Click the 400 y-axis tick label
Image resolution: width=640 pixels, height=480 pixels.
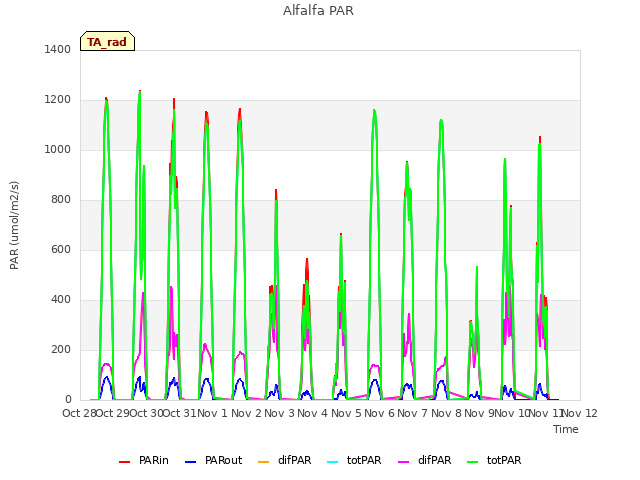click(x=61, y=300)
